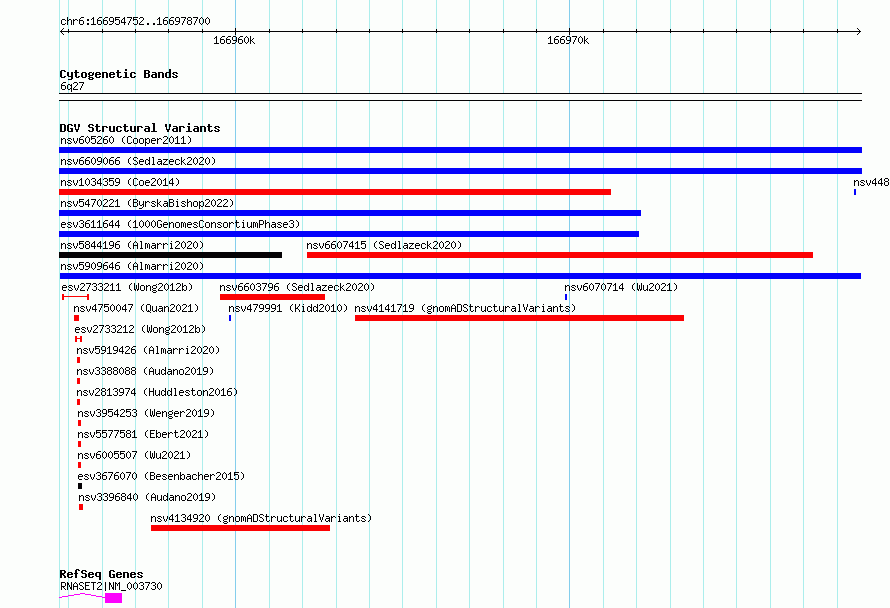Click the nsv5577581 (Ebert2021) red marker

pos(79,444)
